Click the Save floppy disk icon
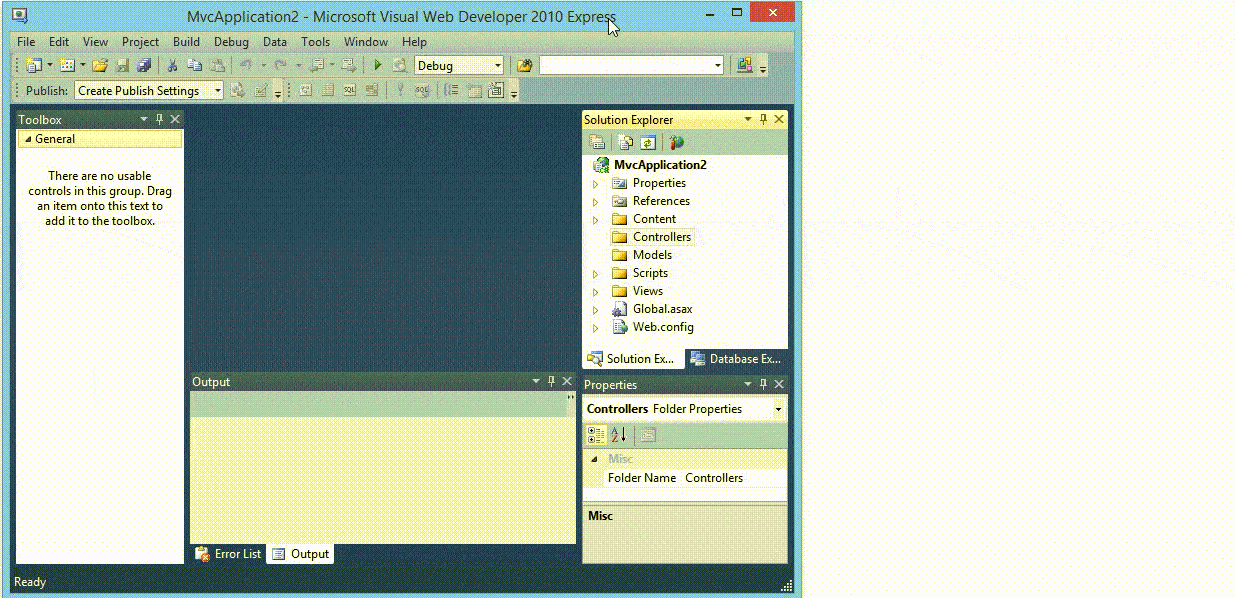 (122, 65)
